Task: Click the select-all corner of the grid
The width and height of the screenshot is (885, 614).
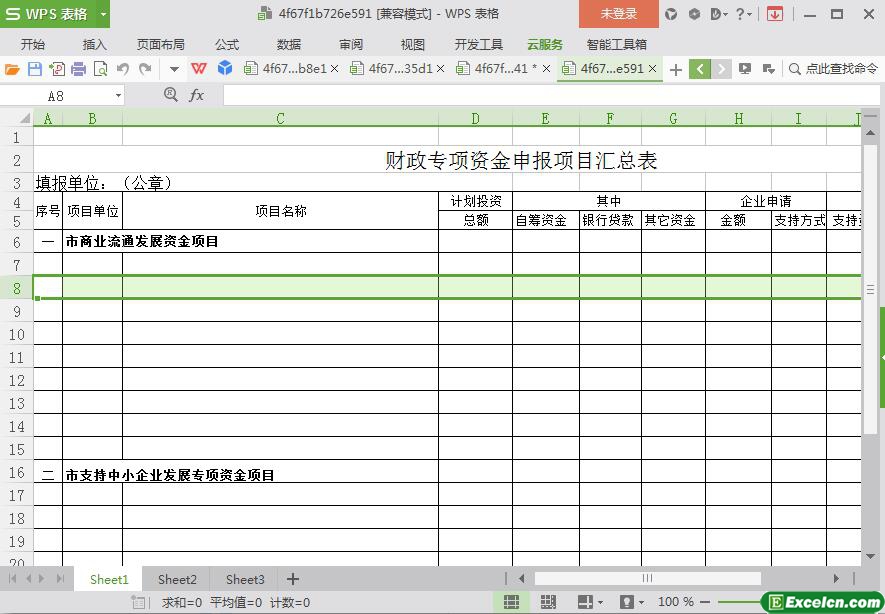Action: click(24, 119)
